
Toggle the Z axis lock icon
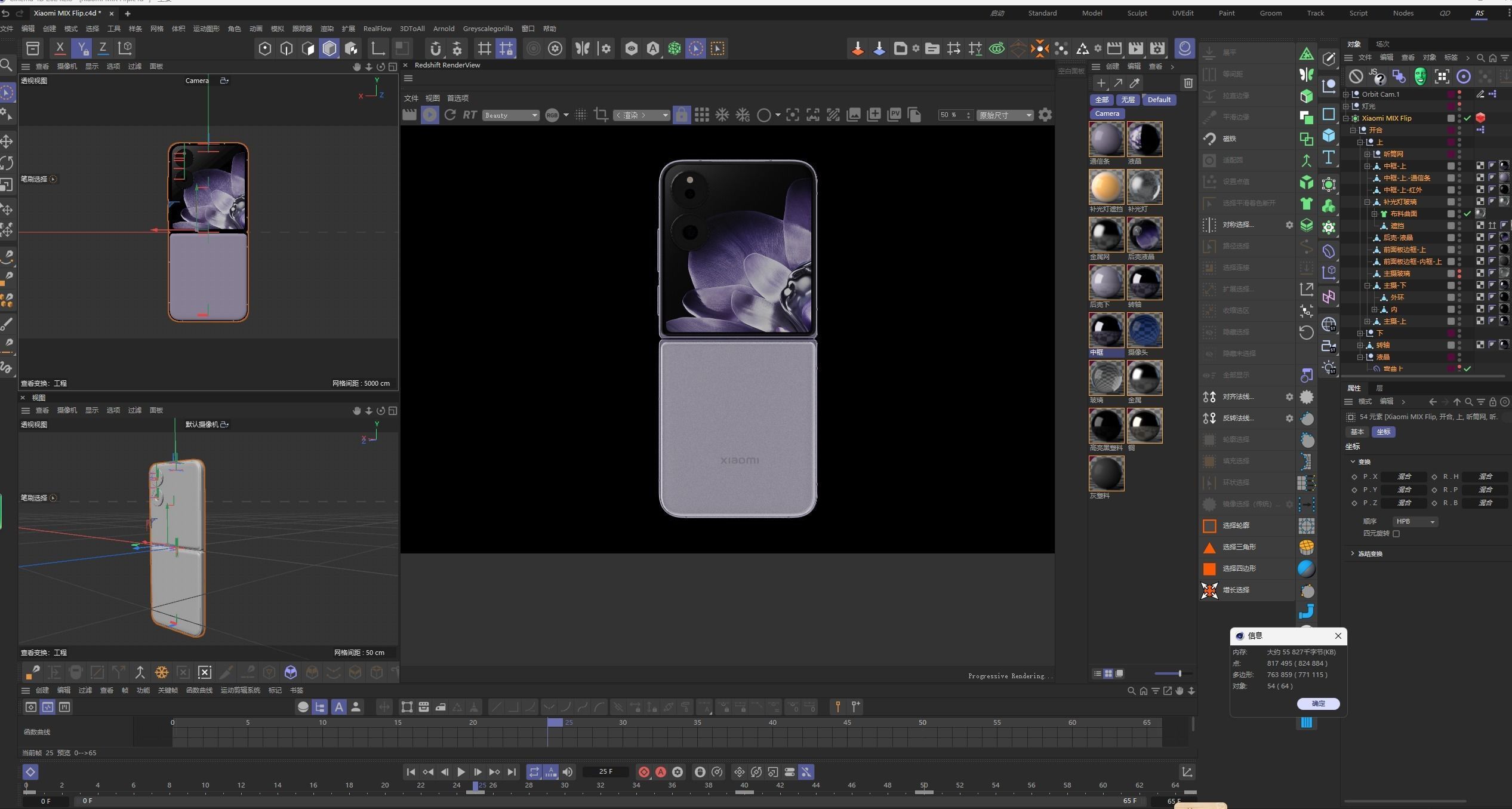103,48
